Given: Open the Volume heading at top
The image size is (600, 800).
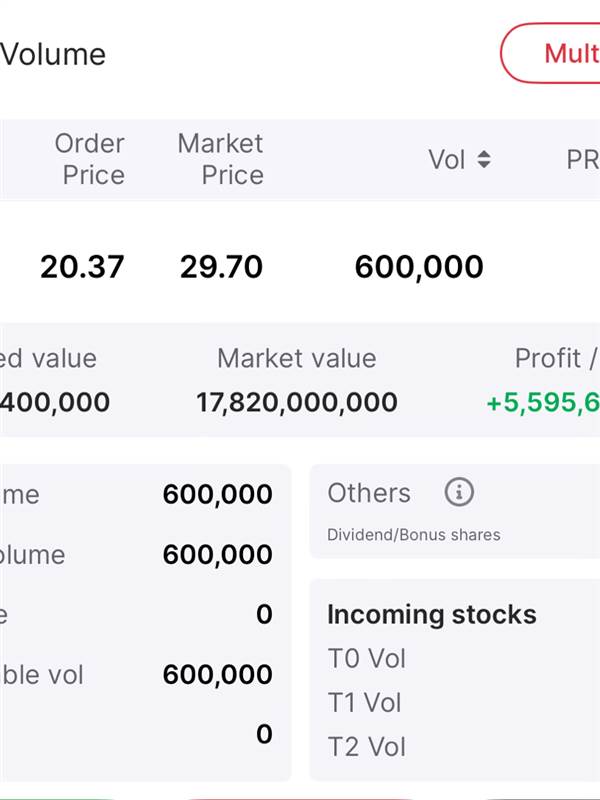Looking at the screenshot, I should tap(53, 54).
